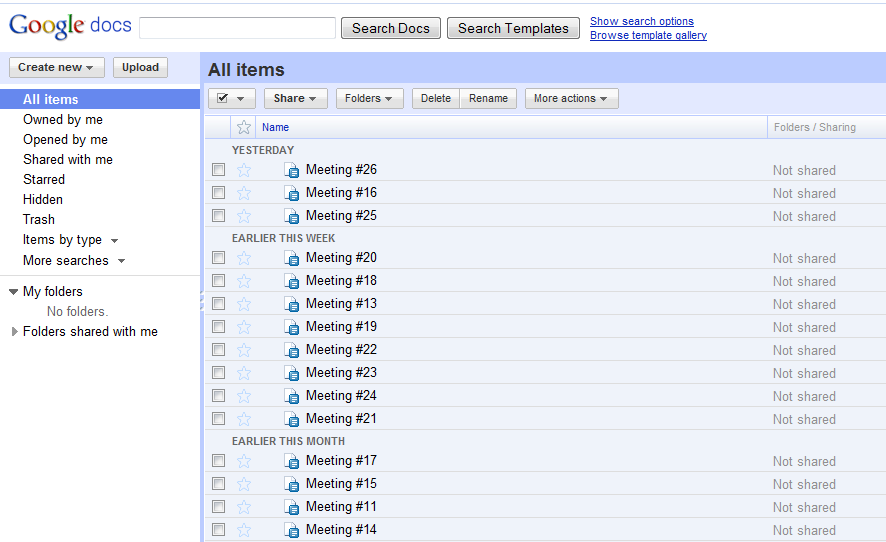The image size is (886, 542).
Task: Click the document icon for Meeting #22
Action: 292,350
